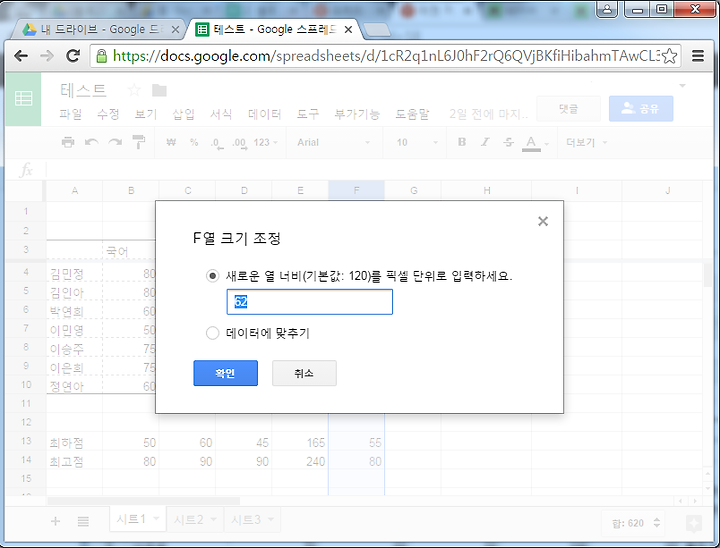Open the Chrome hamburger menu
720x548 pixels.
[698, 56]
